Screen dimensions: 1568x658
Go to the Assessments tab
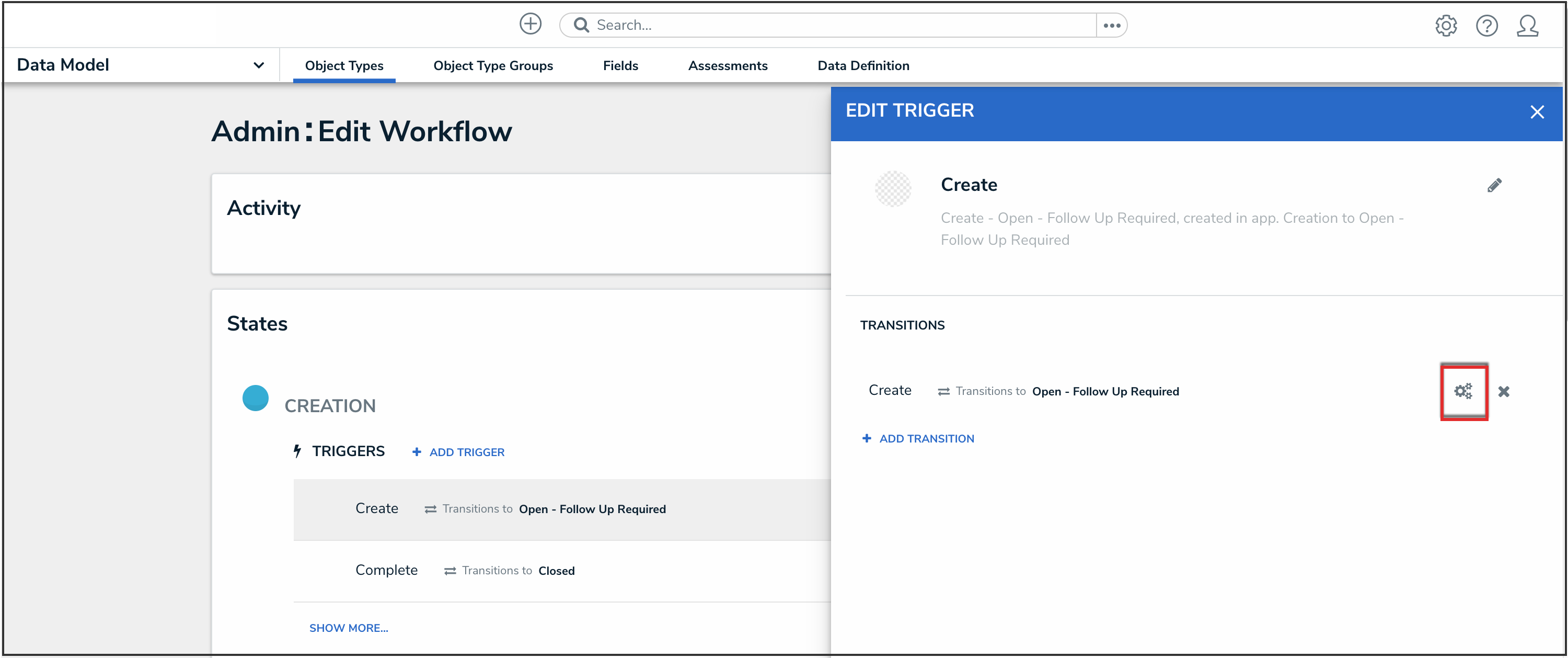[728, 66]
